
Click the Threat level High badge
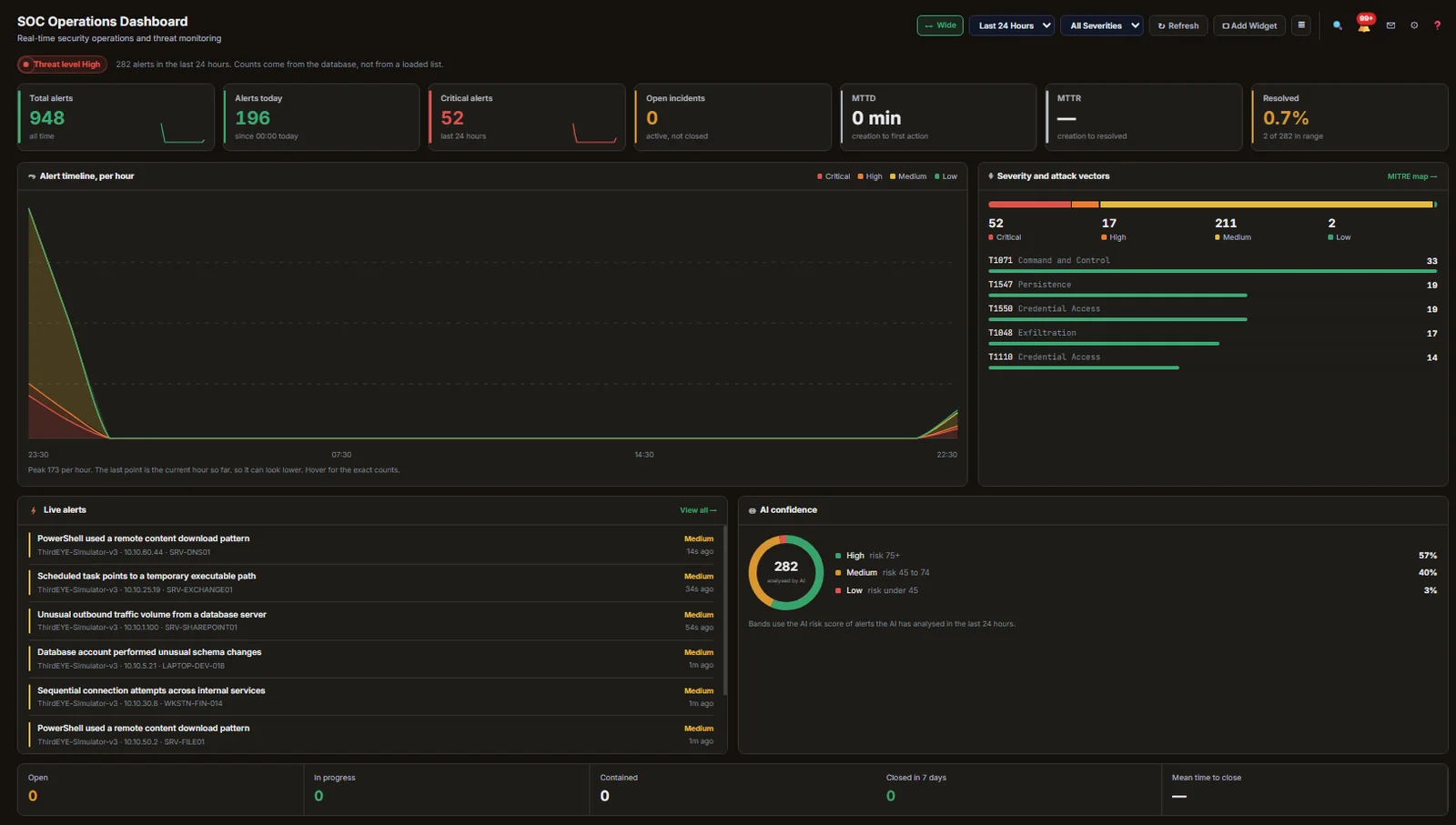(x=62, y=65)
